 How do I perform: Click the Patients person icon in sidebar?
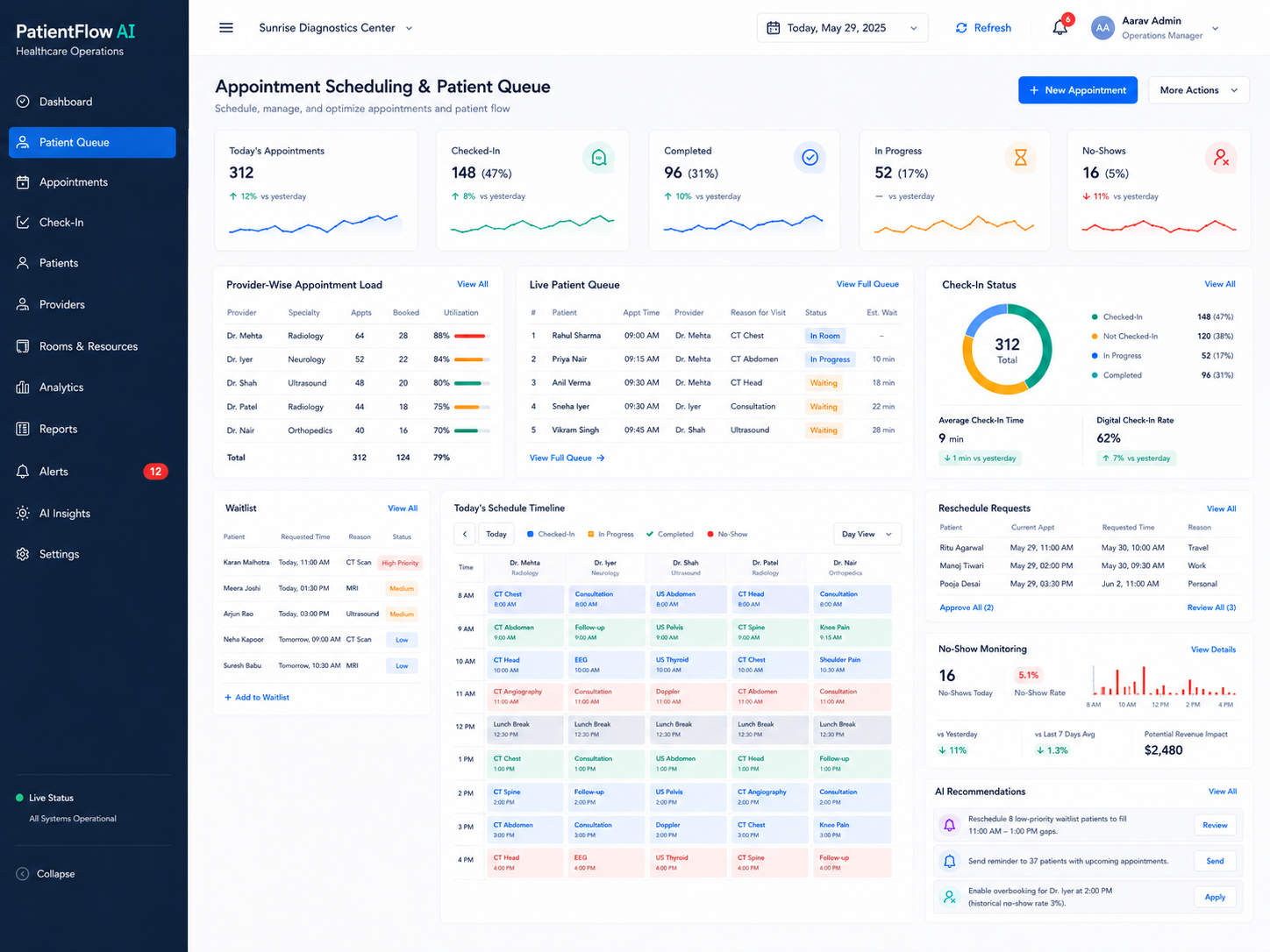click(23, 263)
